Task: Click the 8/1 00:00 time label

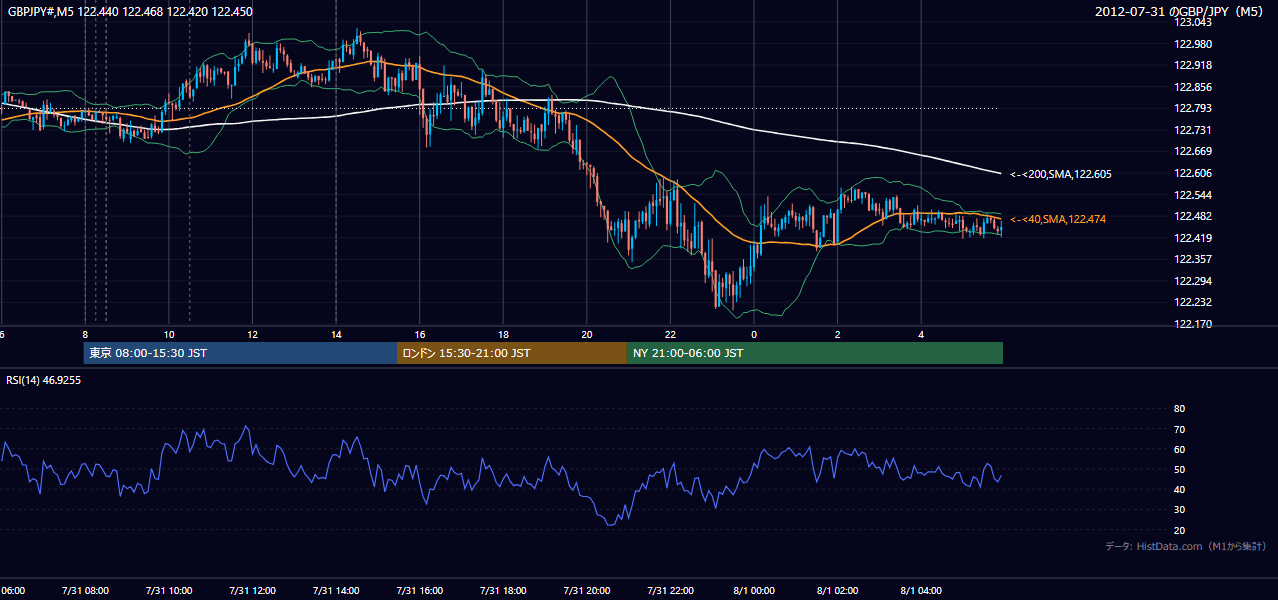Action: pos(754,591)
